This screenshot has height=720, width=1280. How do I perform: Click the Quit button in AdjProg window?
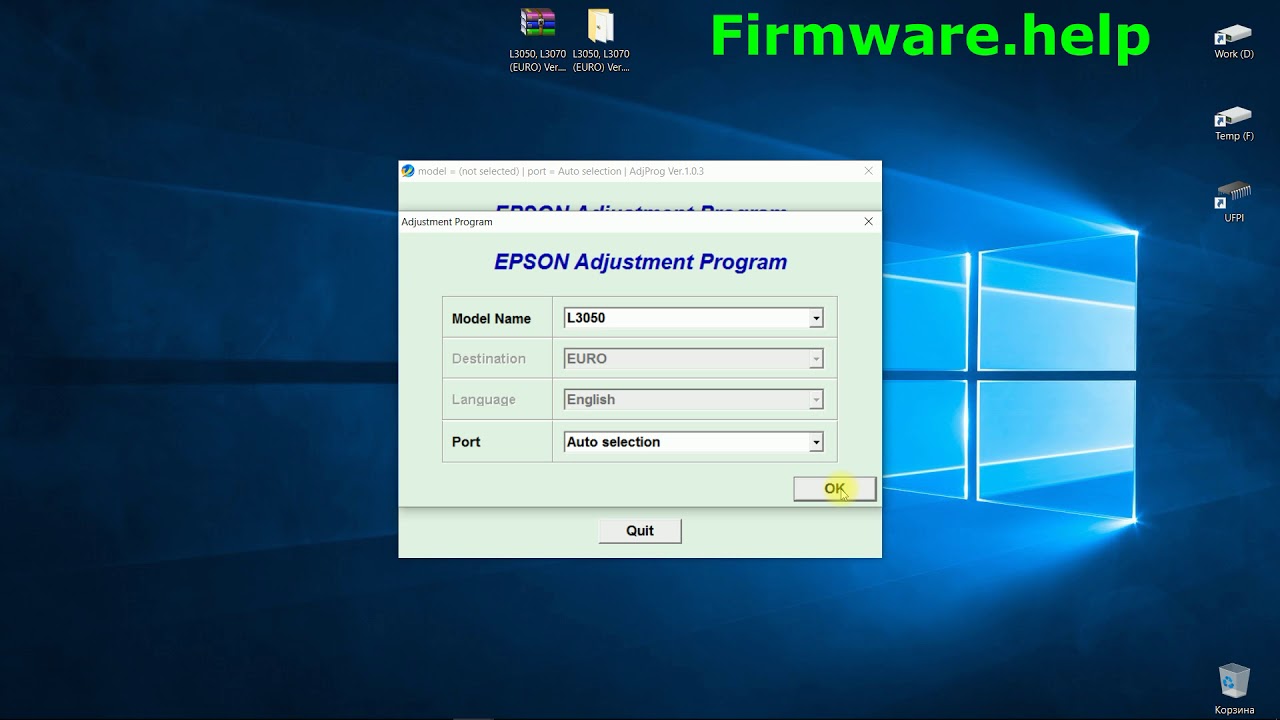pos(640,531)
